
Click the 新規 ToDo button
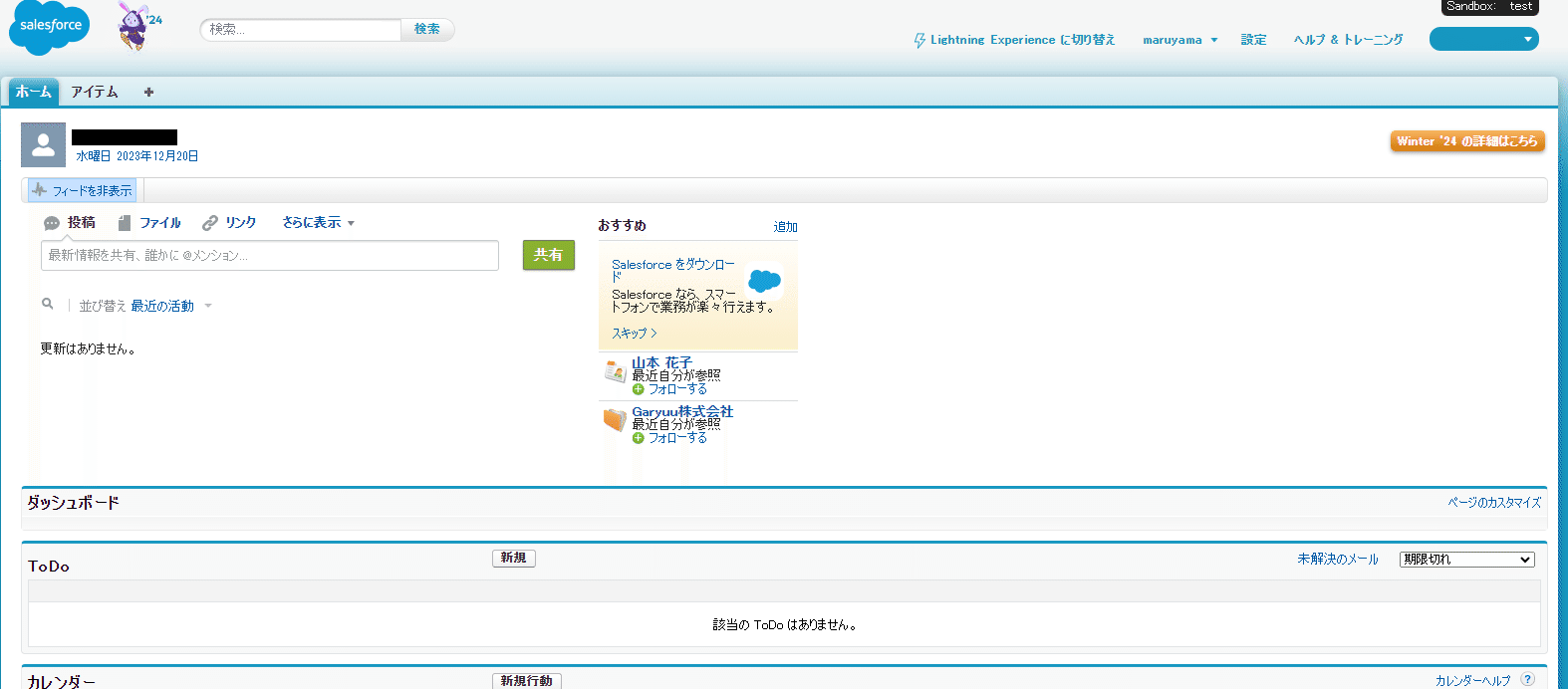514,559
